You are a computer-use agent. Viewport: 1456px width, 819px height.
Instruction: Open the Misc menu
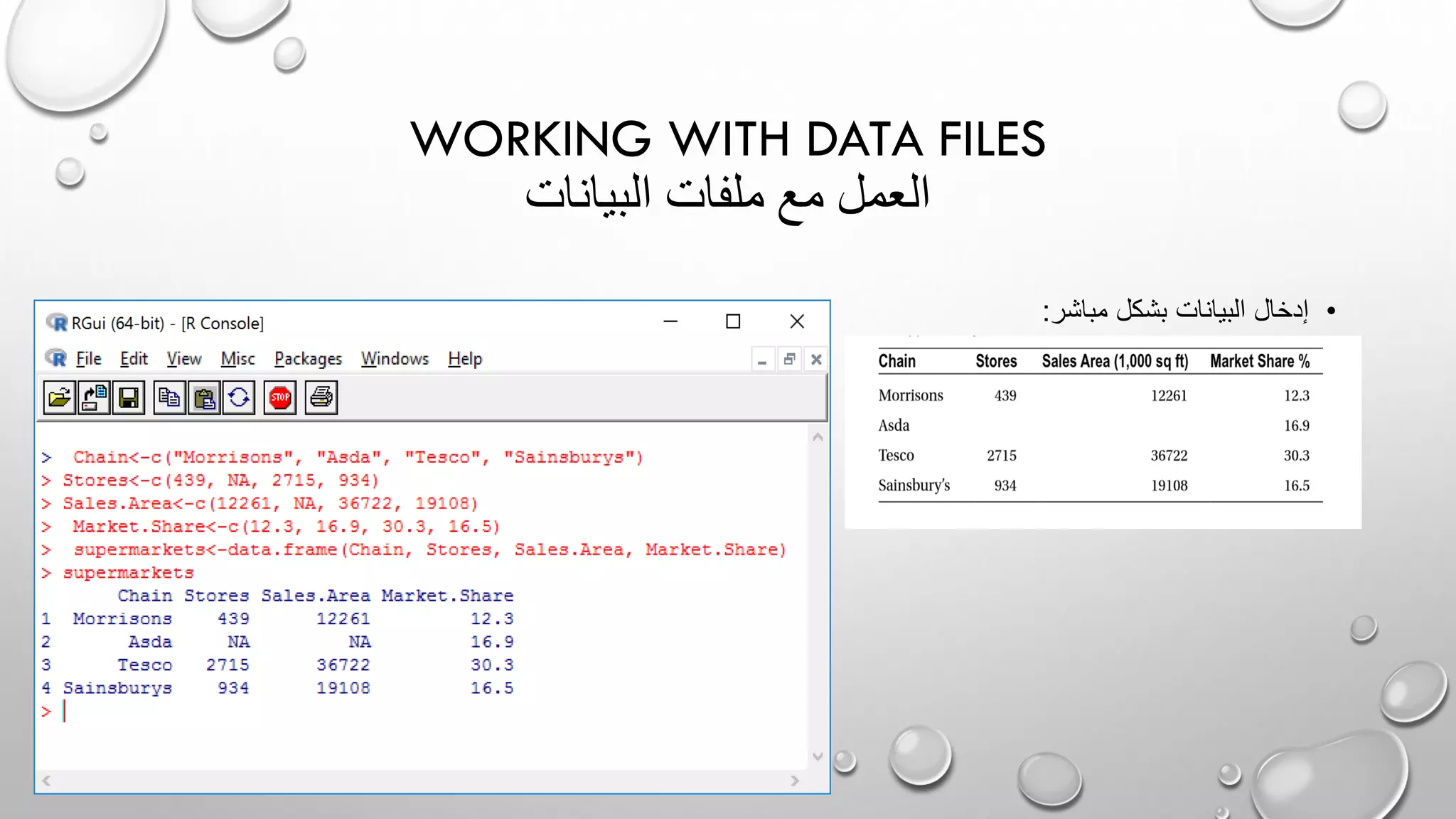click(x=237, y=359)
